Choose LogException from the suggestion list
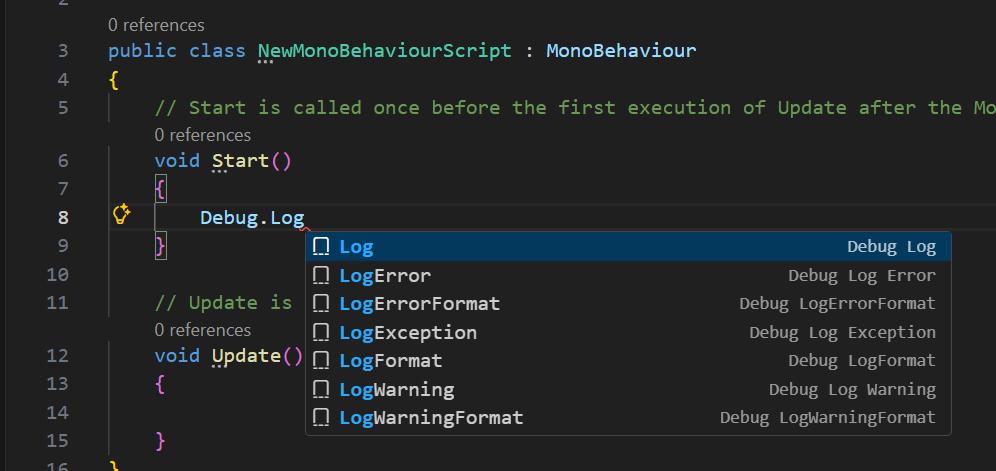 point(408,332)
